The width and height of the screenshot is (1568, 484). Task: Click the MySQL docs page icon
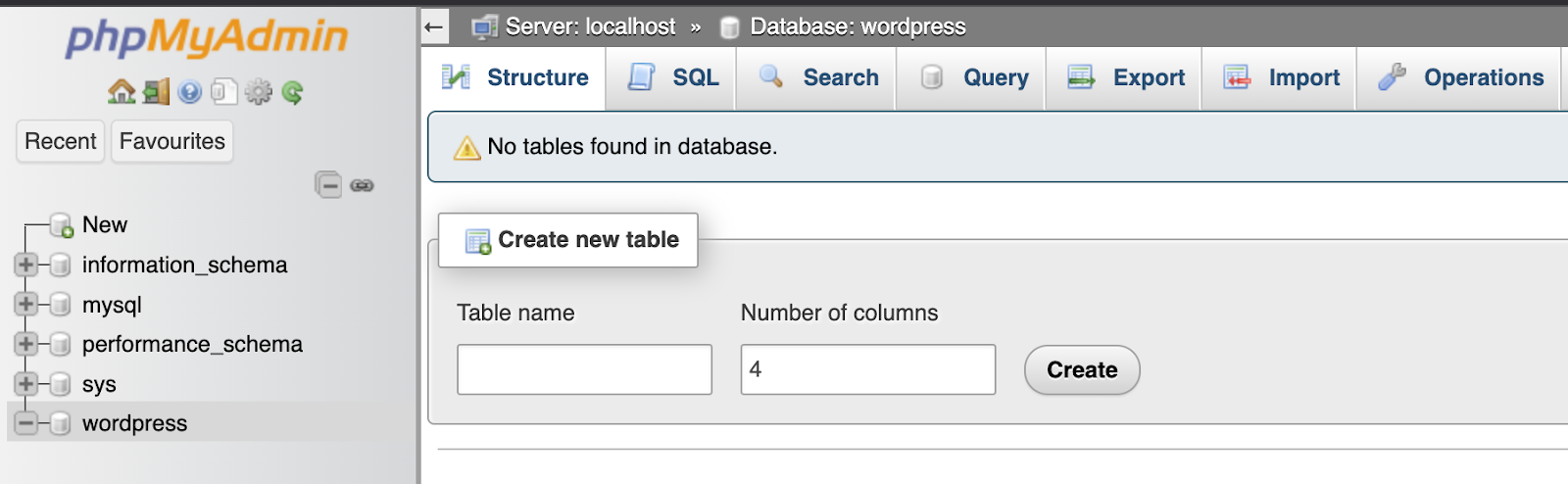(223, 92)
